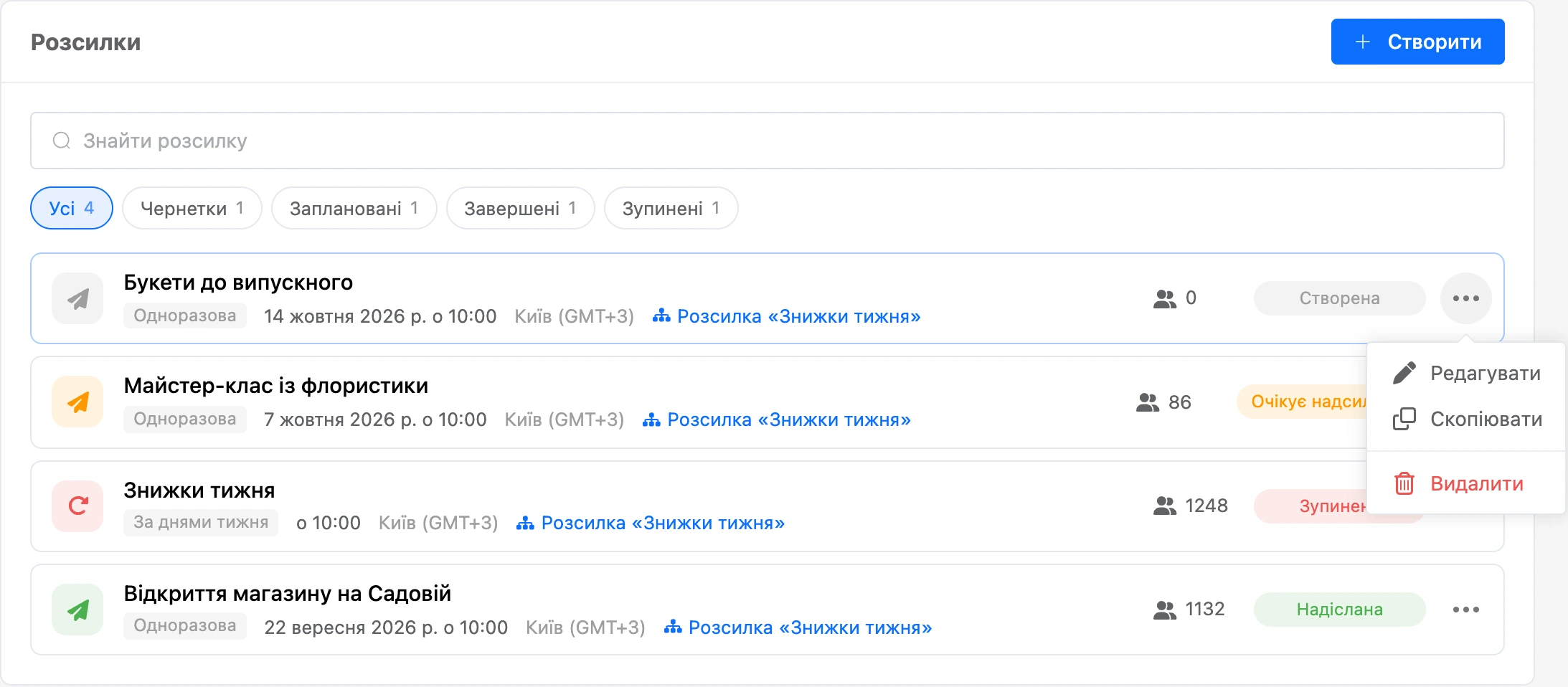The width and height of the screenshot is (1568, 687).
Task: Click the red recurring arrow icon for Знижки тижня
Action: coord(77,506)
